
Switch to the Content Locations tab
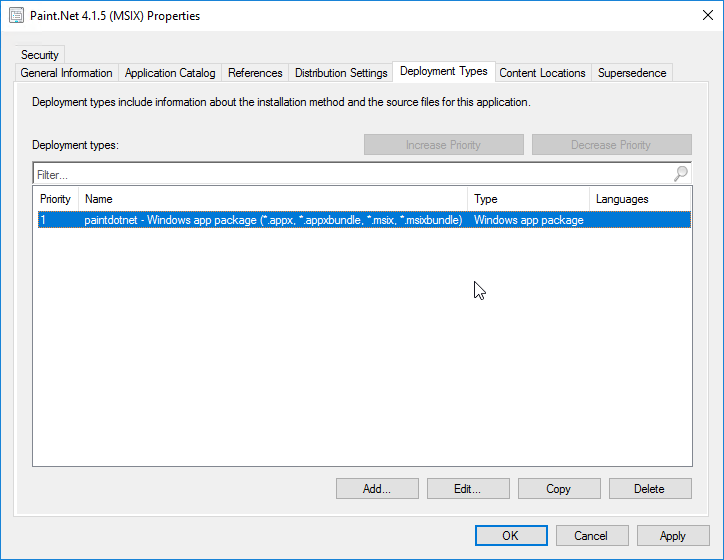pyautogui.click(x=542, y=73)
